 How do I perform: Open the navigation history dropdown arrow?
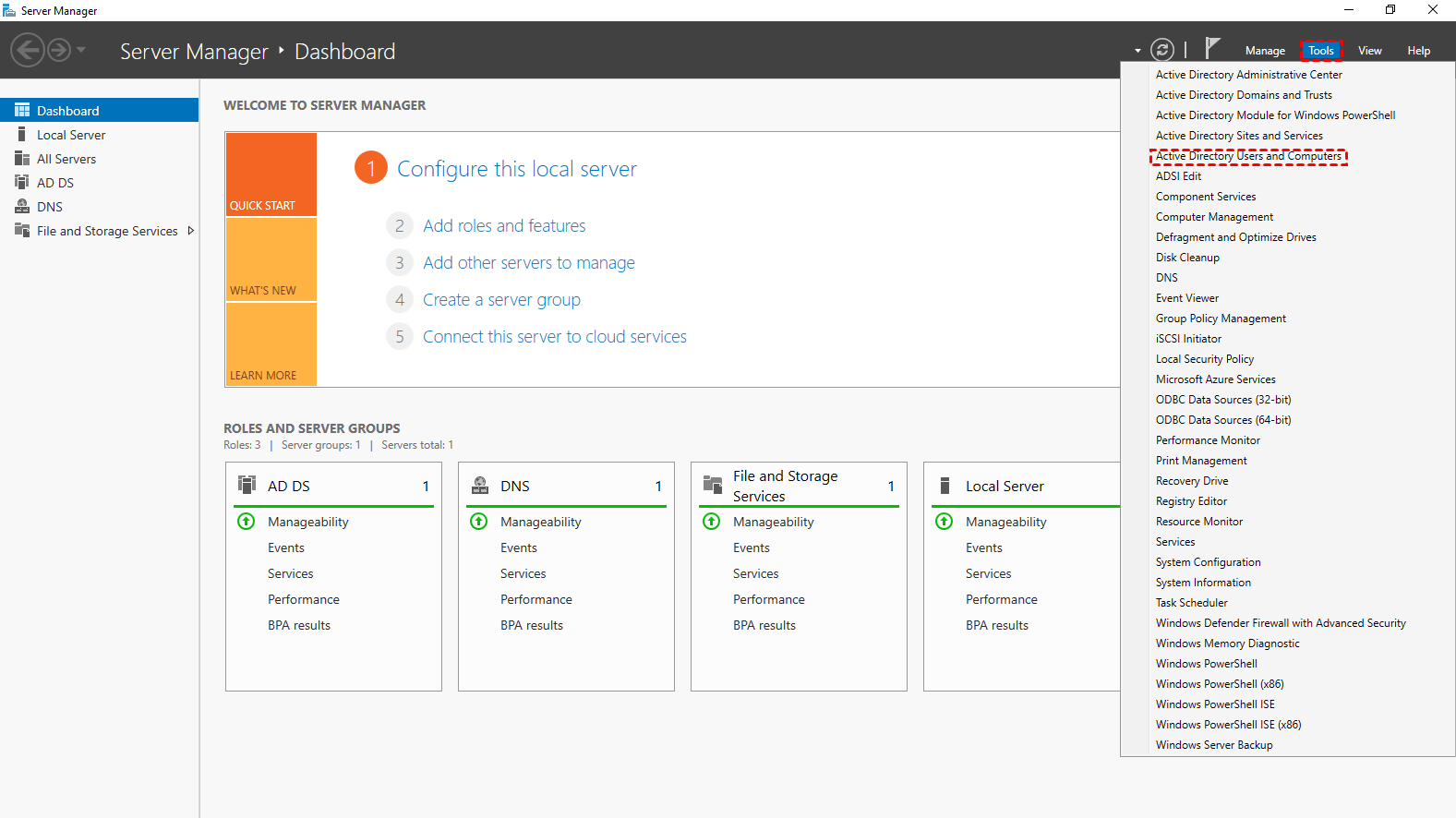81,50
